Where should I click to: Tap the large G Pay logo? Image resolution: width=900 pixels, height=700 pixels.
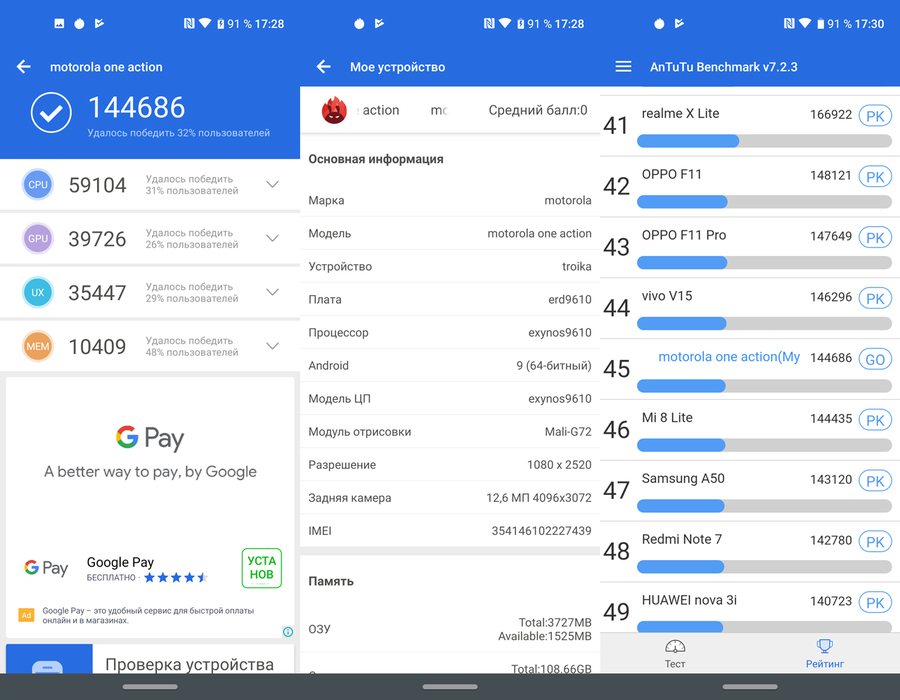pos(150,438)
